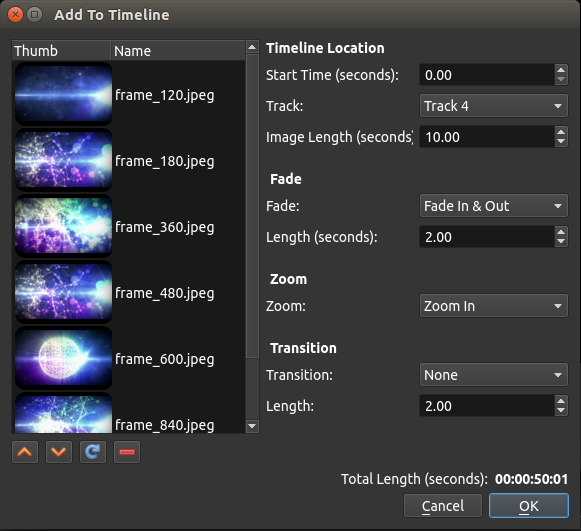Move selected file up in list

25,452
